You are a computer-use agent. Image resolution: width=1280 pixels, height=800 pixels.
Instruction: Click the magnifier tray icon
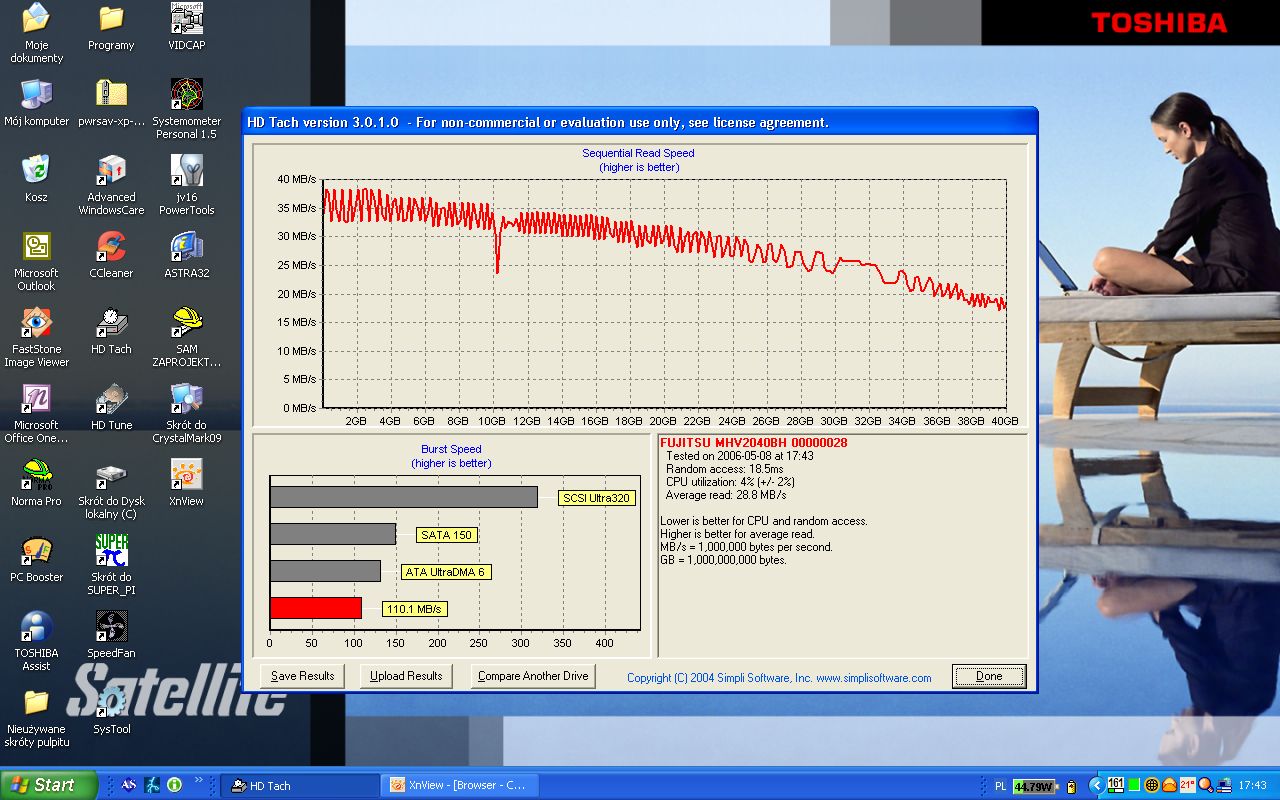point(1206,785)
